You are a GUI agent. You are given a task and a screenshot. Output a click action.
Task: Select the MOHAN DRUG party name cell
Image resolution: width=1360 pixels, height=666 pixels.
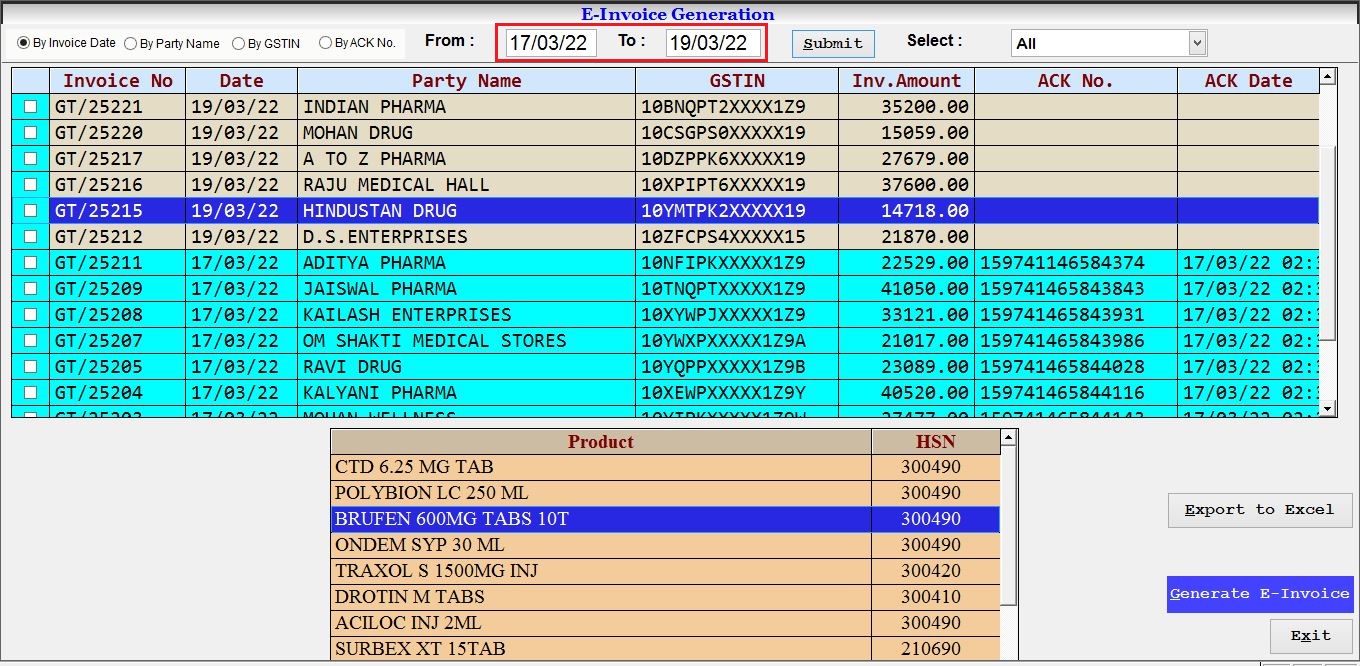[x=466, y=132]
